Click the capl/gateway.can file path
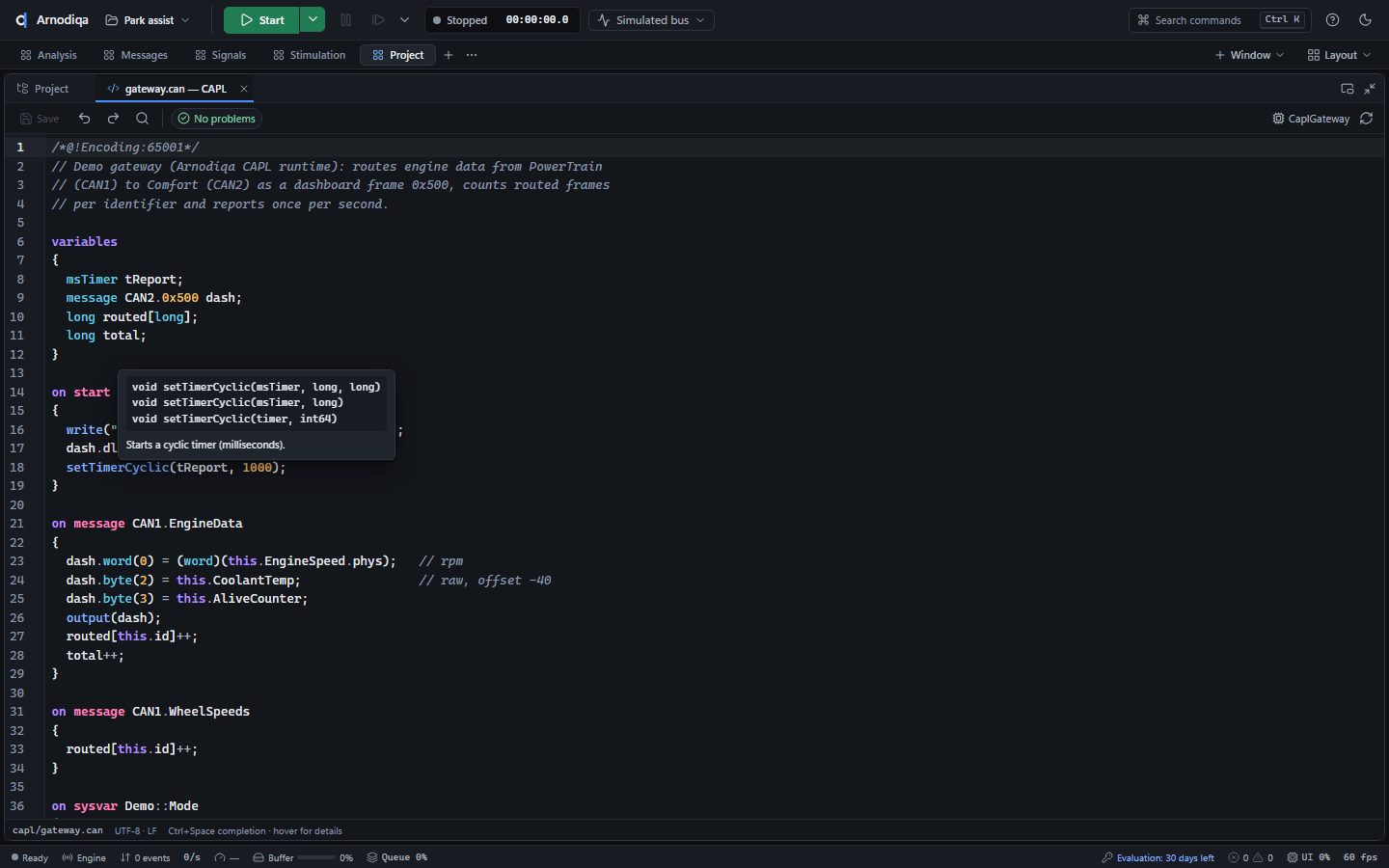The image size is (1389, 868). [x=58, y=830]
